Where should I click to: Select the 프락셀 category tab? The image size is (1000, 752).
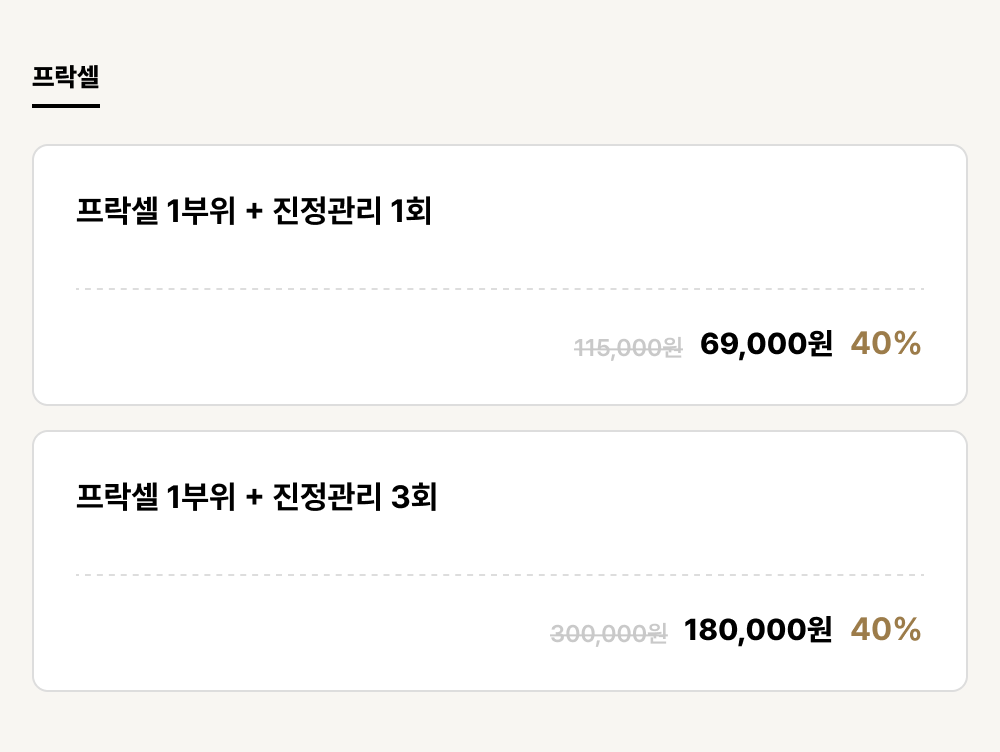click(x=66, y=77)
